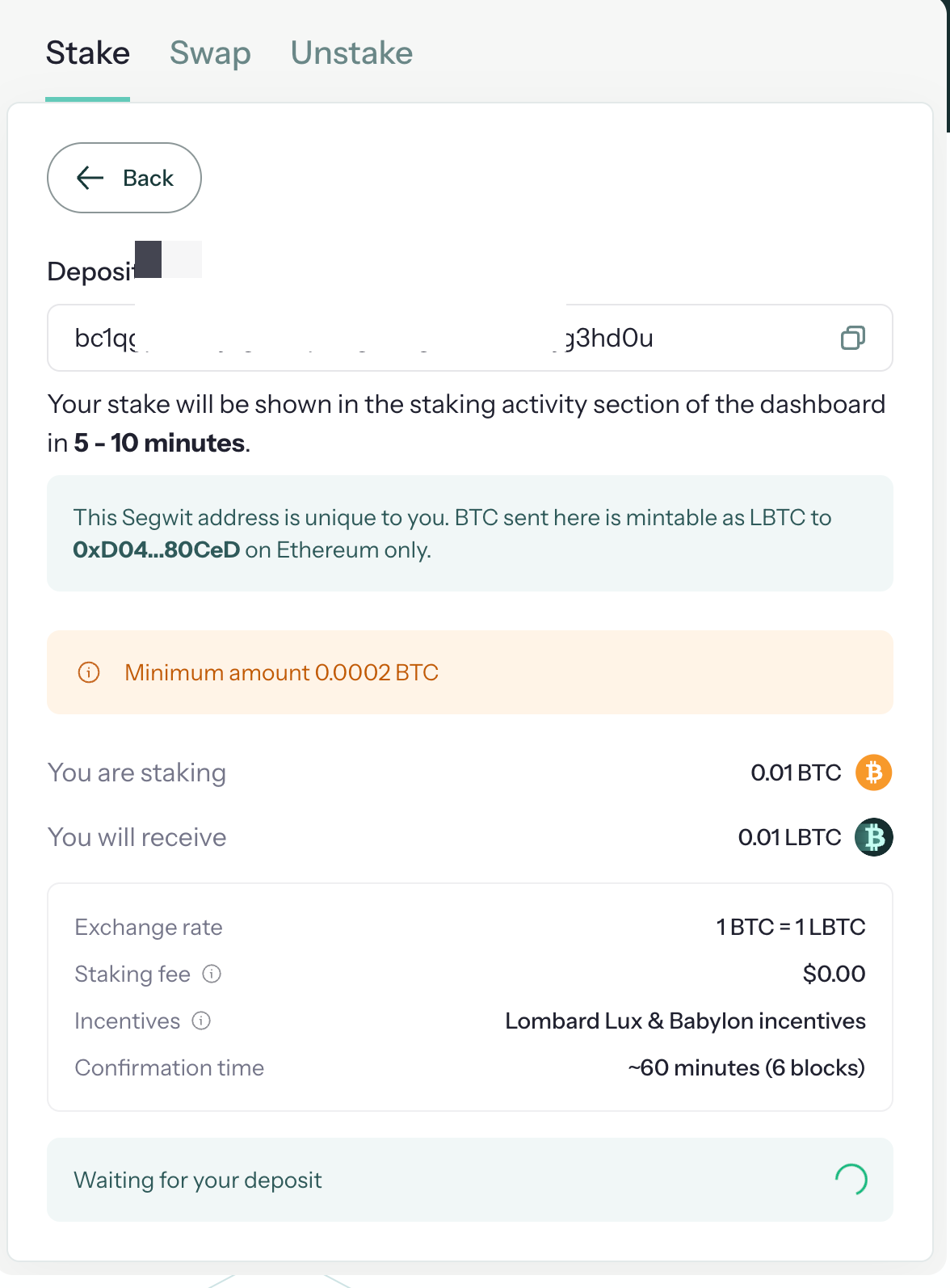The width and height of the screenshot is (950, 1288).
Task: Click the loading spinner in Waiting for deposit
Action: click(851, 1180)
